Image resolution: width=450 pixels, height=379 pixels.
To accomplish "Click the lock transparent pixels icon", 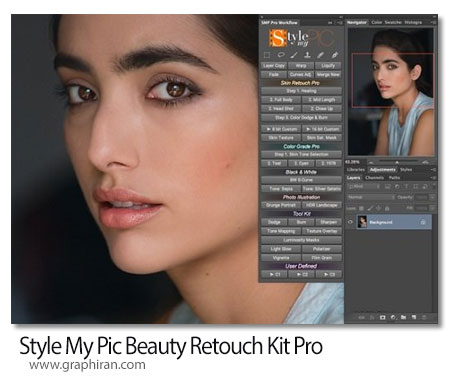I will (x=361, y=208).
